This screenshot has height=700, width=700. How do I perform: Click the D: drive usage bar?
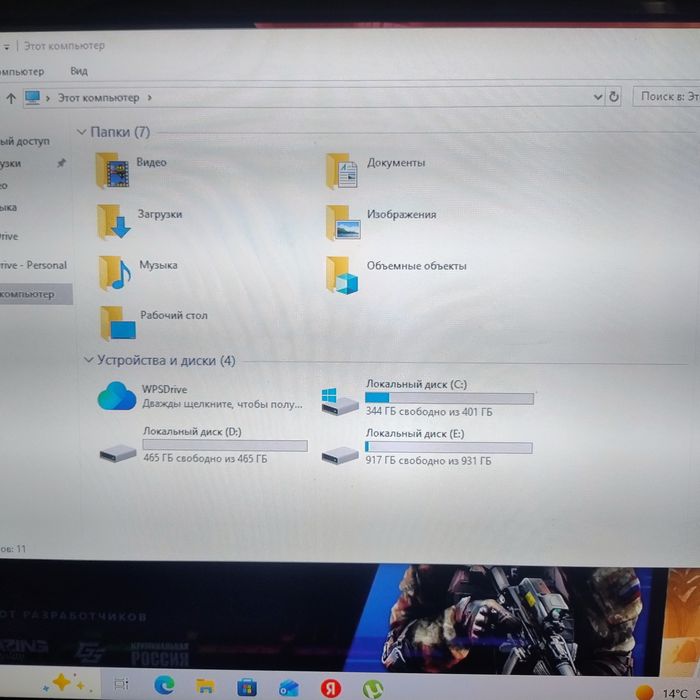[x=225, y=445]
